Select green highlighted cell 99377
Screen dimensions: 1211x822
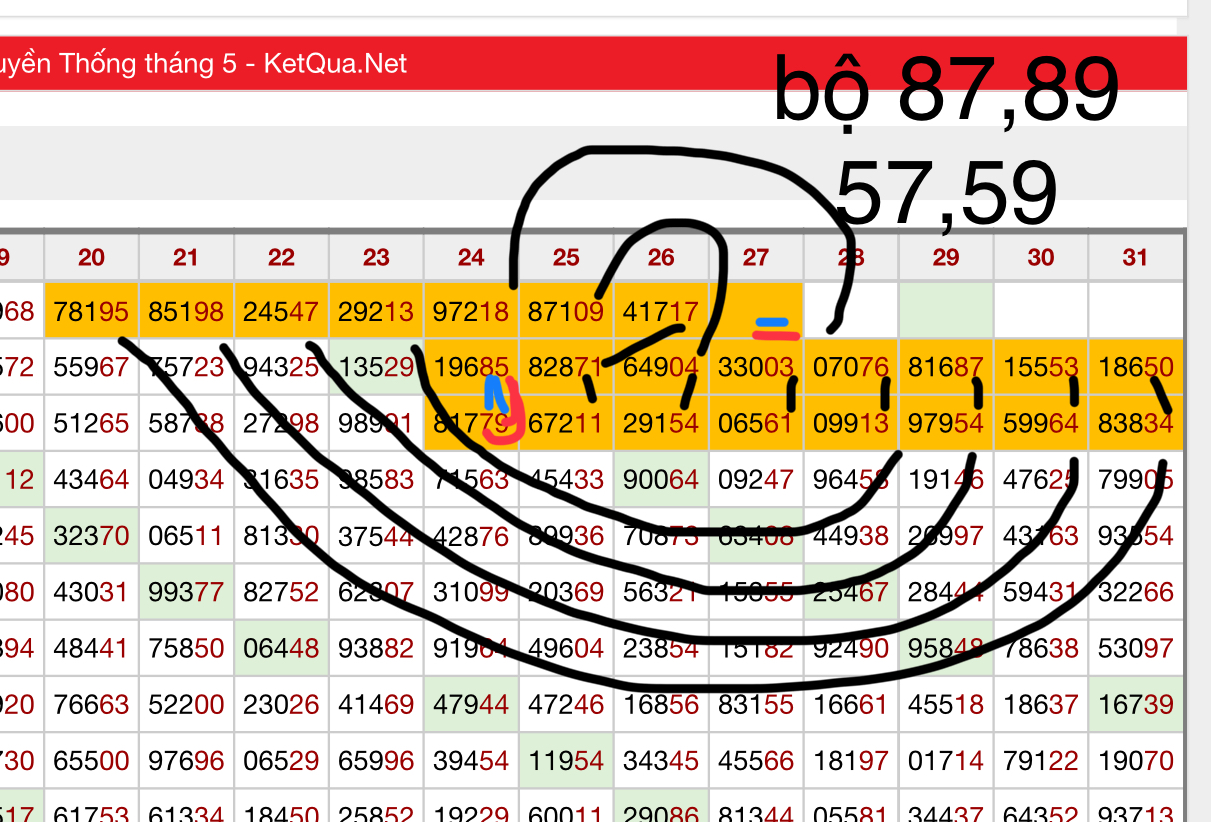186,593
